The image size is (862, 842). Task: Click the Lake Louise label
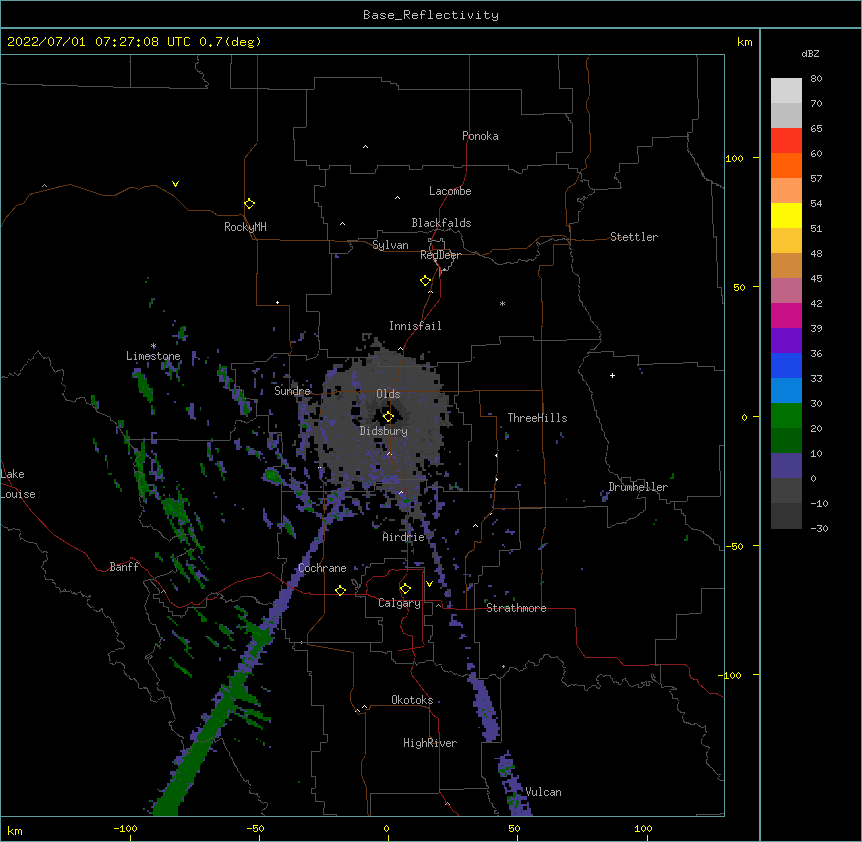(x=18, y=484)
